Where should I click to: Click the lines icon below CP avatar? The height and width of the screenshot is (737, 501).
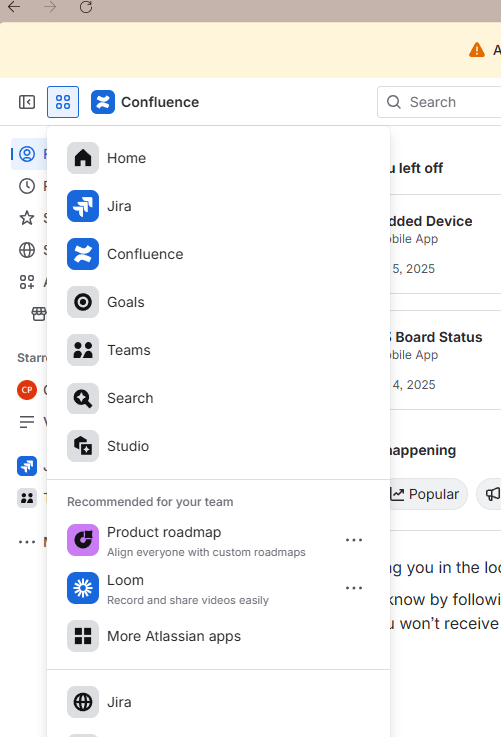pos(27,422)
